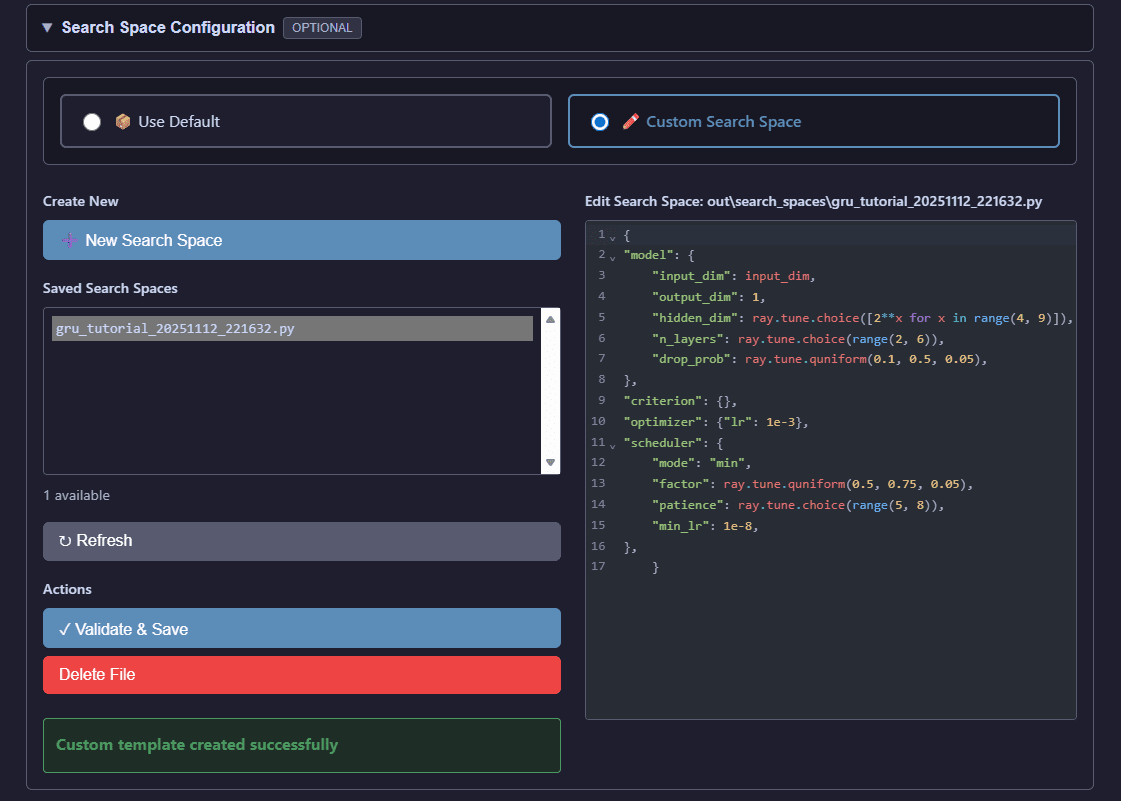Click the Edit Search Space file path label

point(814,202)
